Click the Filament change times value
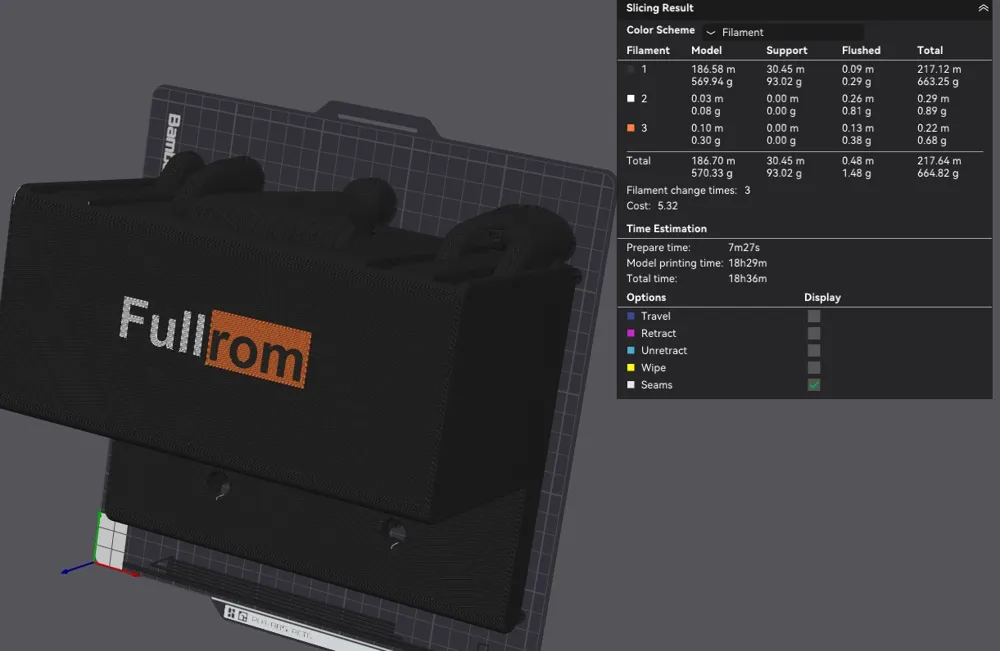This screenshot has height=651, width=1000. click(x=747, y=190)
